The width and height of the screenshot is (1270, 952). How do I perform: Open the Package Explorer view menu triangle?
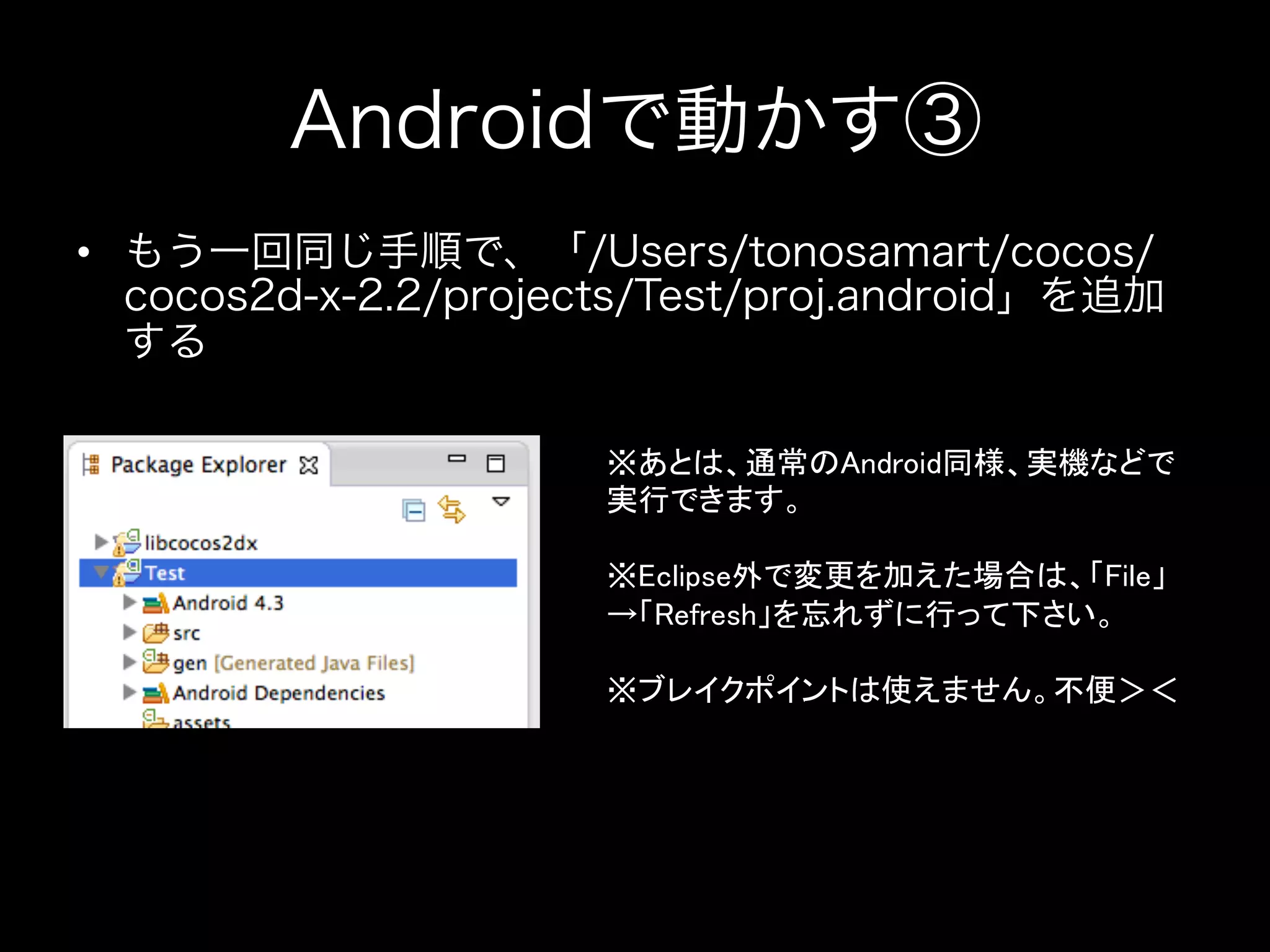click(500, 501)
